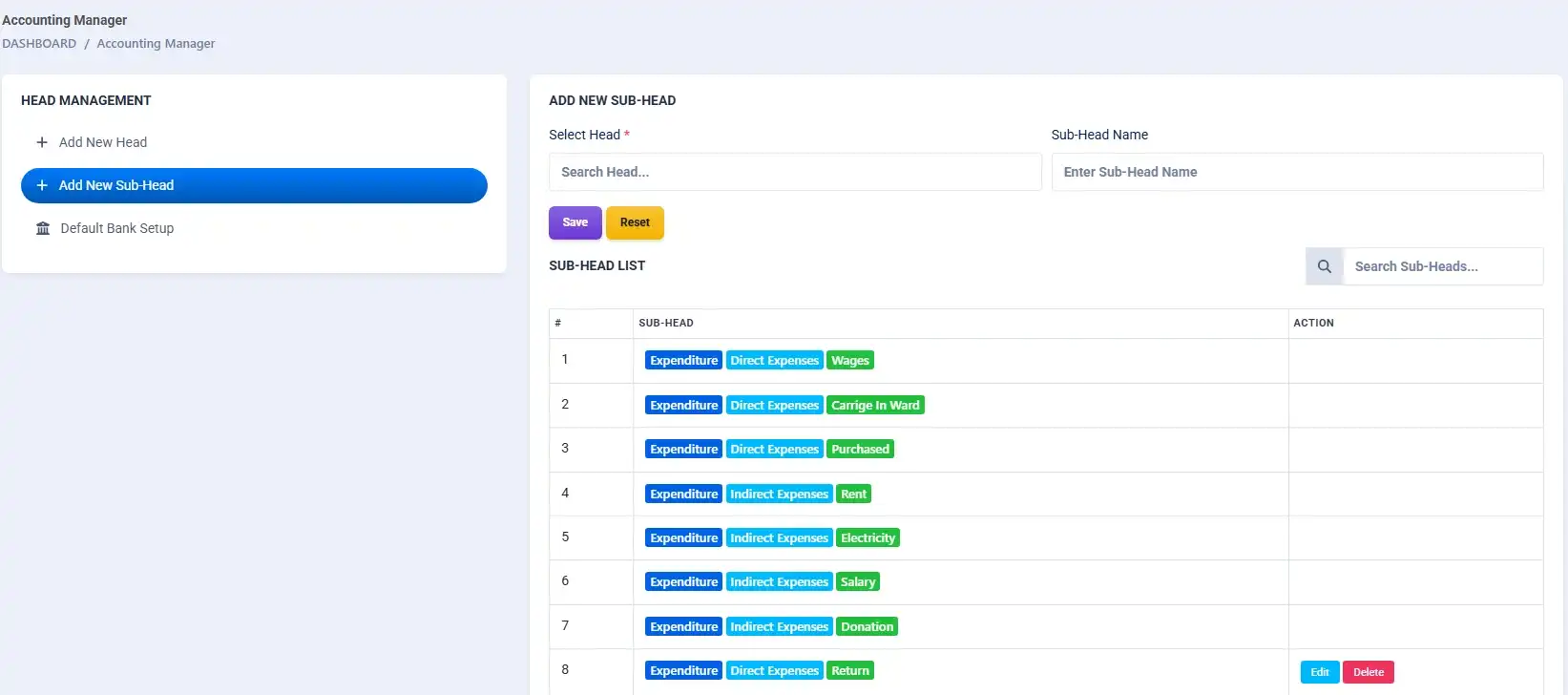Focus the Enter Sub-Head Name field
Image resolution: width=1568 pixels, height=695 pixels.
coord(1296,172)
